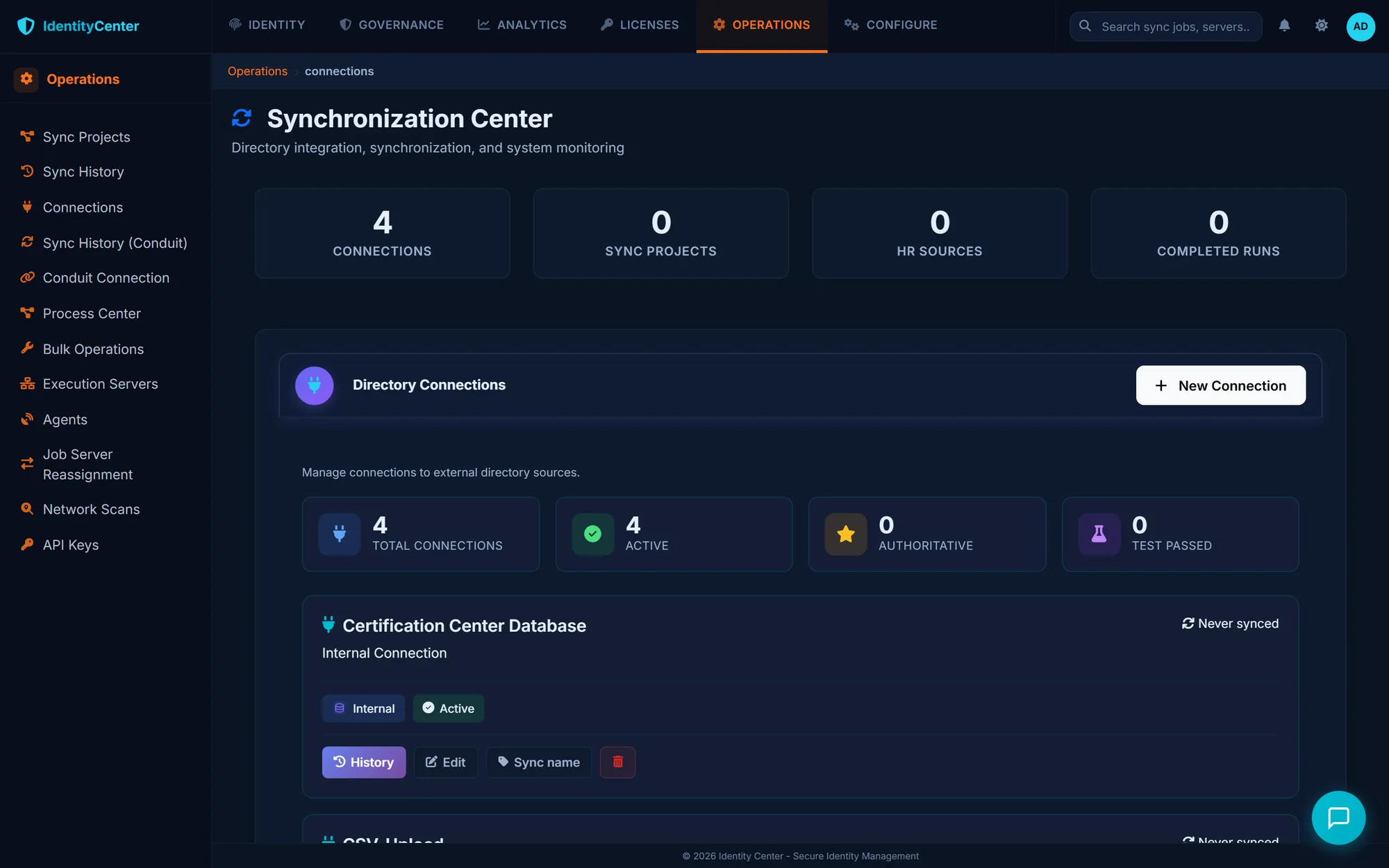
Task: Go to Sync History in sidebar
Action: pos(83,172)
